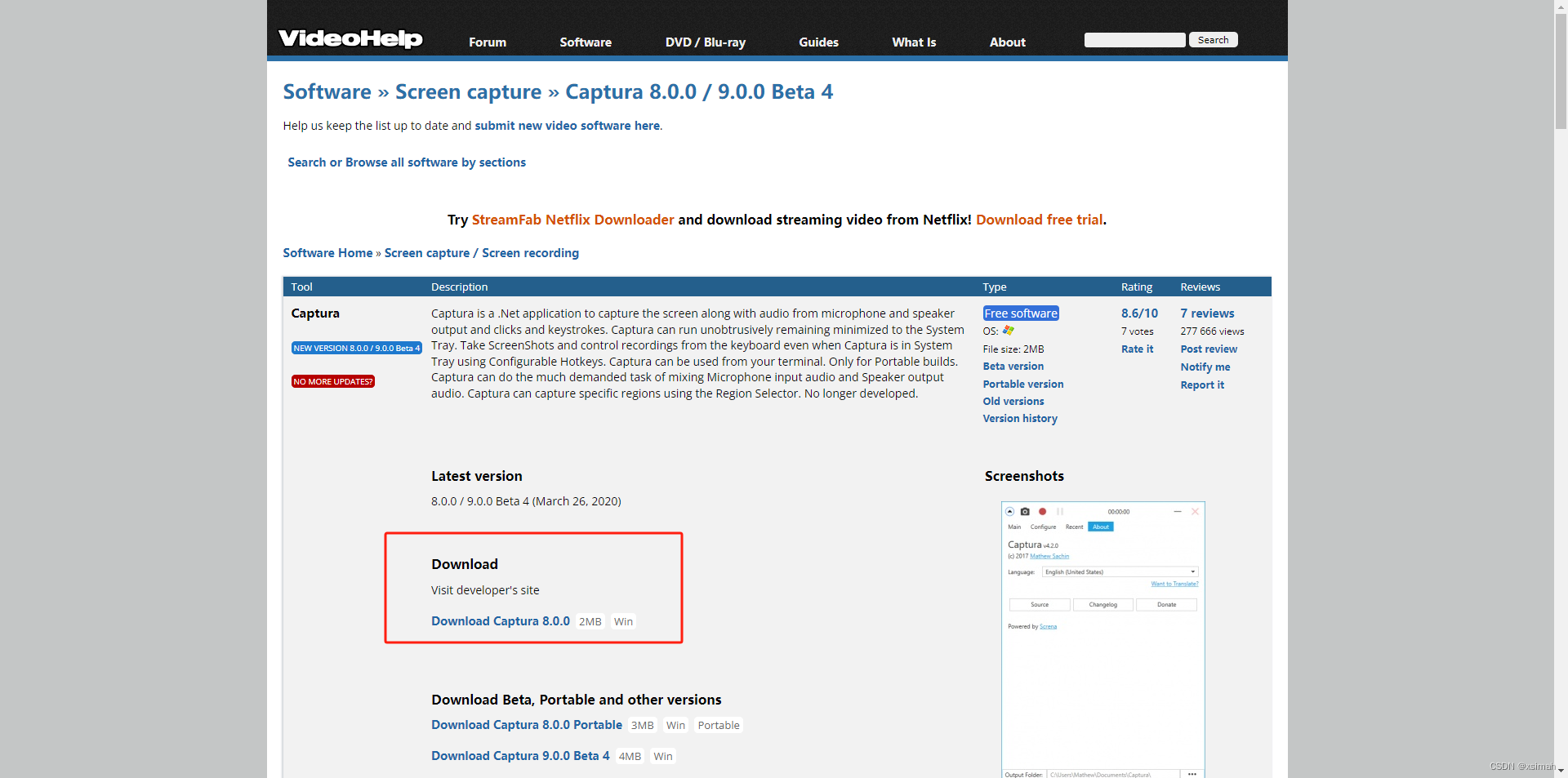Open Captura 8.0.0 / 9.0.0 Beta 4 heading link
Screen dimensions: 1568x778
coord(699,91)
